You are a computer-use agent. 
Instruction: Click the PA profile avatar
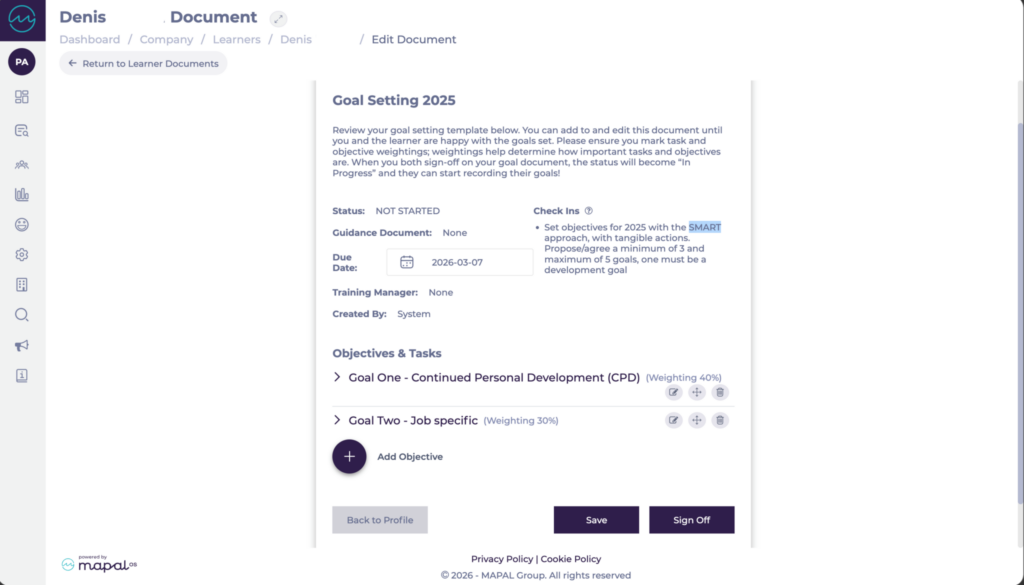[22, 62]
